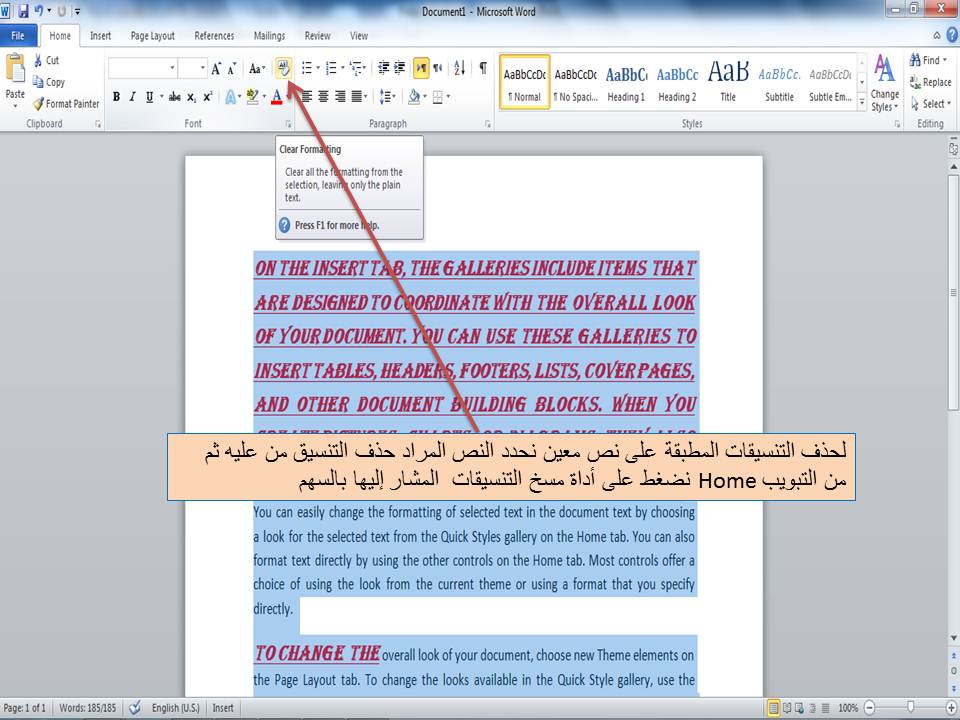Apply the No Spacing style
The image size is (960, 720).
click(576, 83)
